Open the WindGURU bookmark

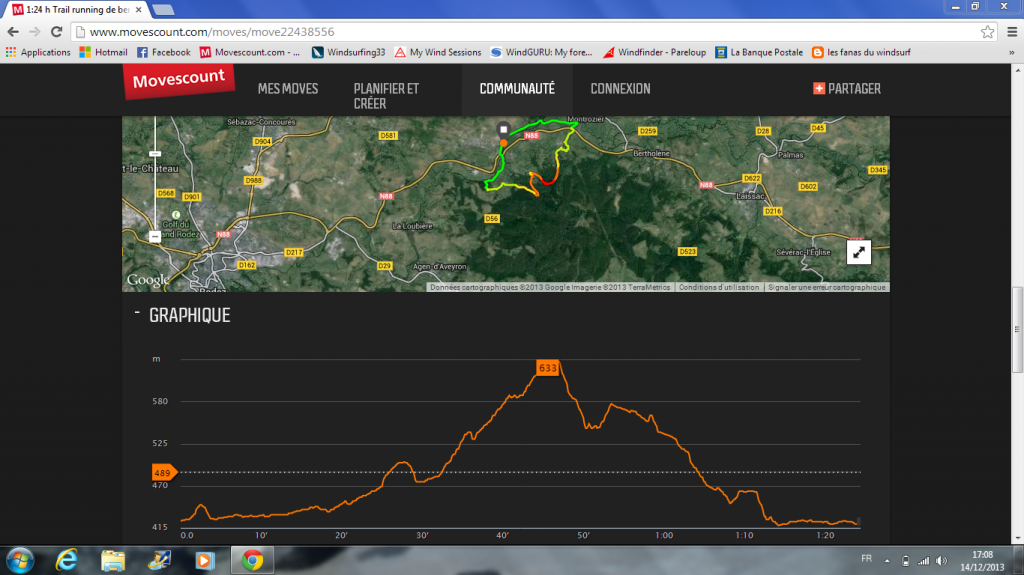point(541,52)
